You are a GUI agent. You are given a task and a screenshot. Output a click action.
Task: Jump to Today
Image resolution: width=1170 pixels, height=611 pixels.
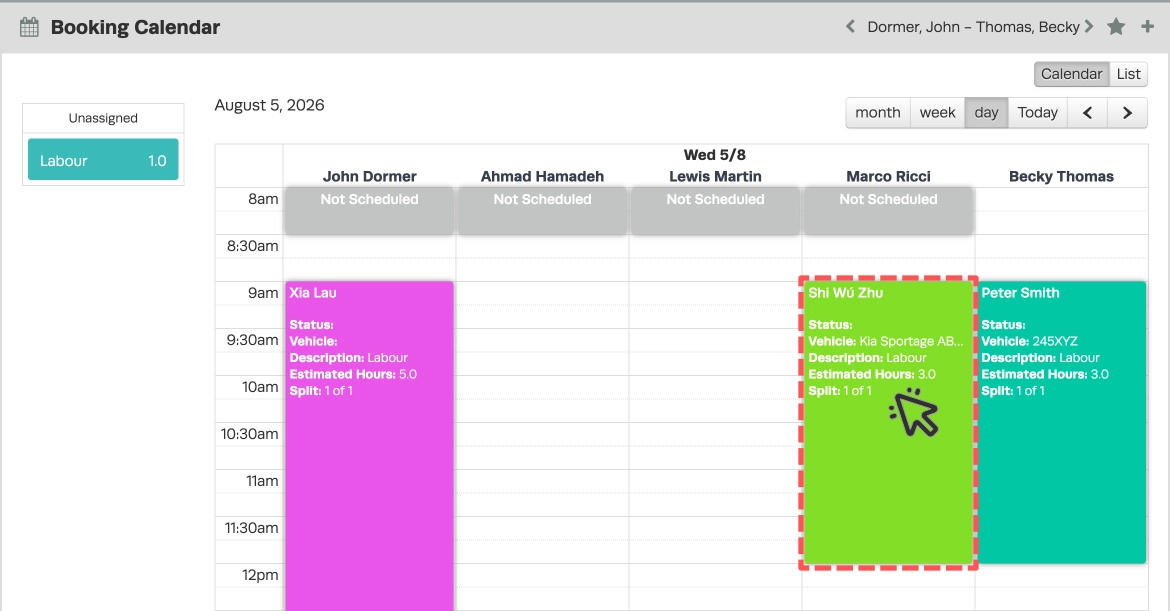pos(1038,113)
